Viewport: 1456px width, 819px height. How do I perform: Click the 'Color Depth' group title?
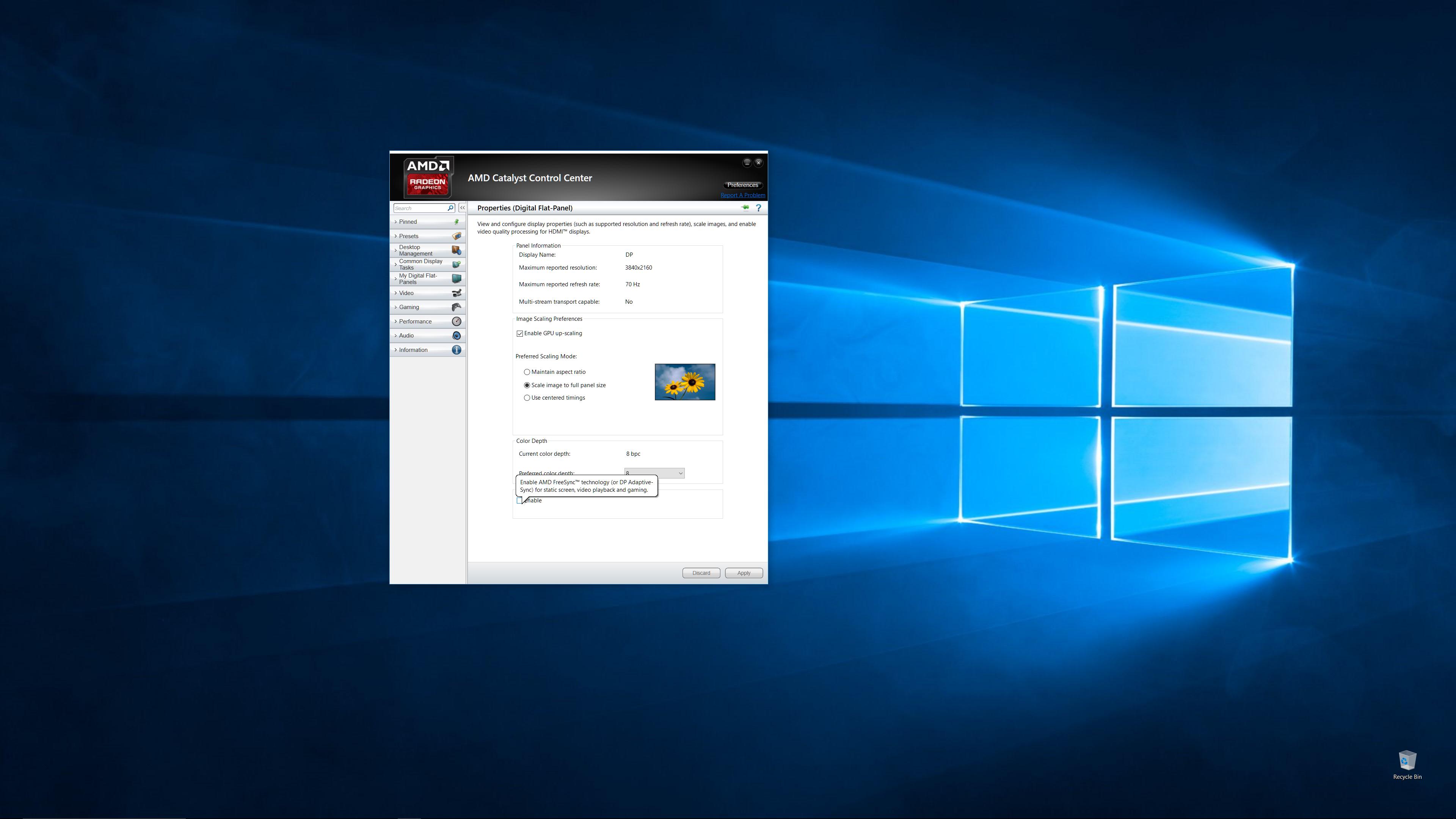tap(531, 441)
